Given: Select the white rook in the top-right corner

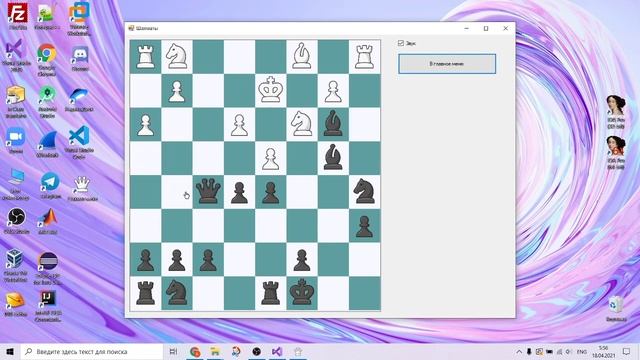Looking at the screenshot, I should click(364, 57).
